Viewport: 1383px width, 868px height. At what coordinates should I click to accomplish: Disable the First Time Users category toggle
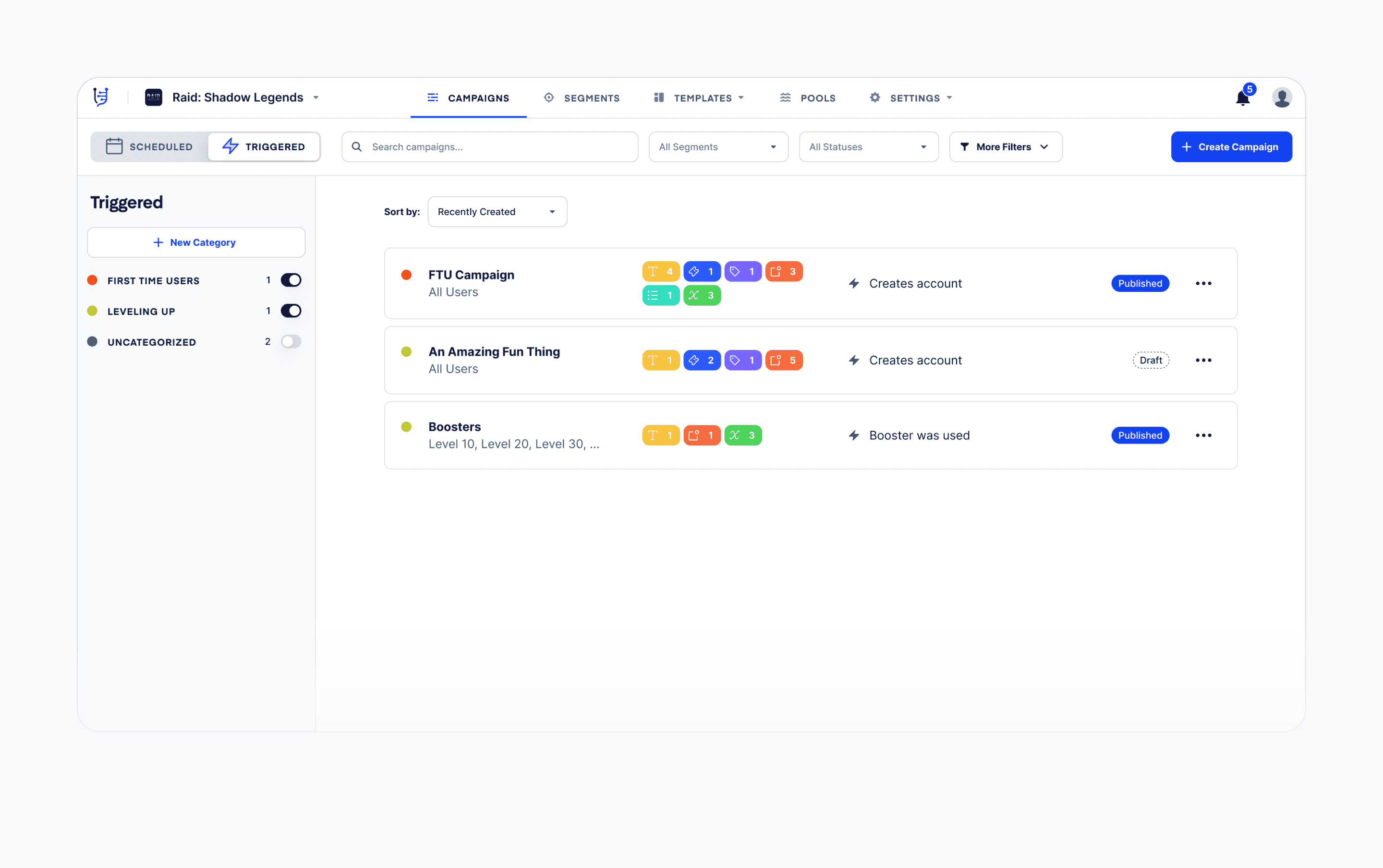pyautogui.click(x=291, y=280)
